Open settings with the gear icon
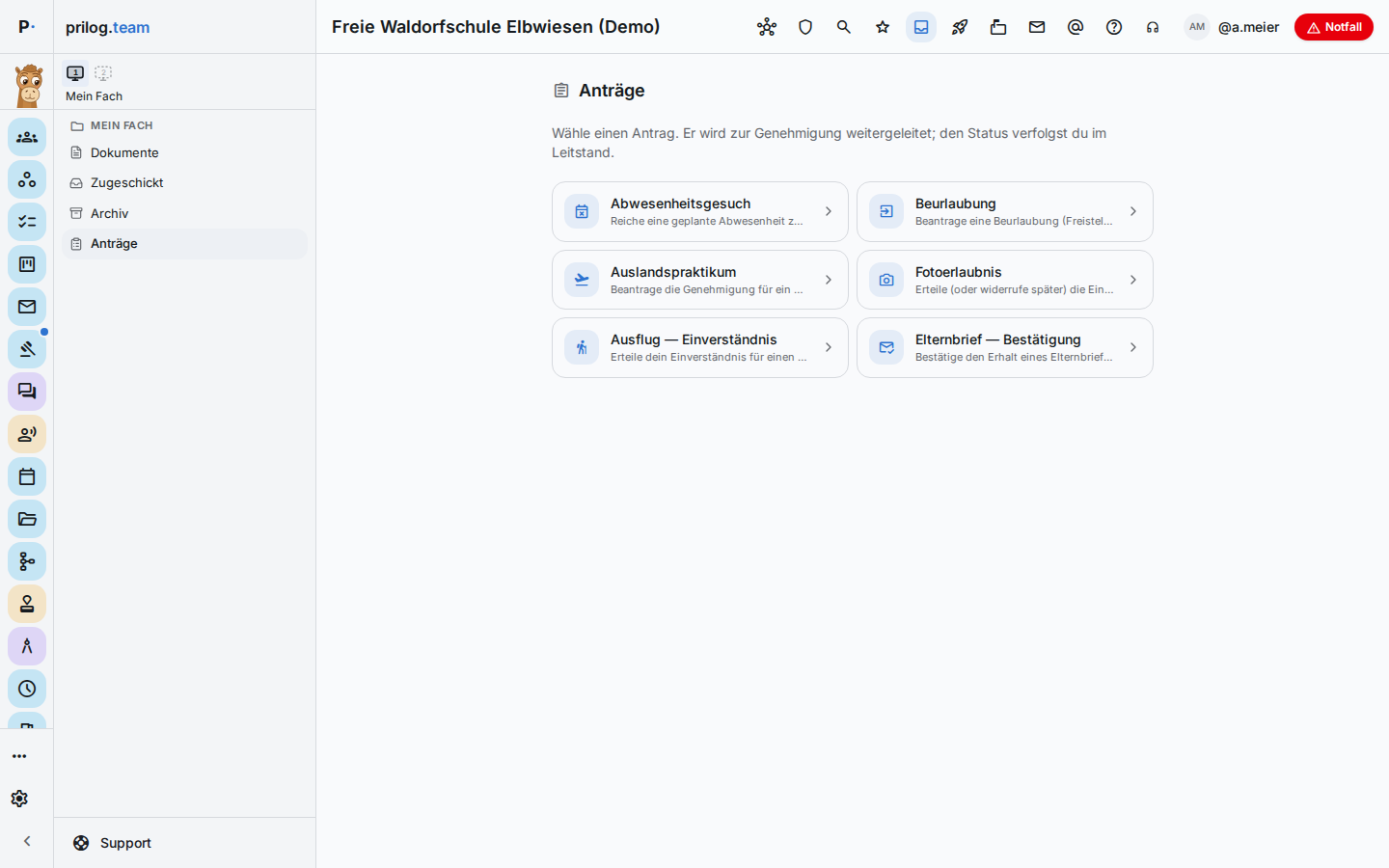This screenshot has height=868, width=1389. tap(19, 799)
